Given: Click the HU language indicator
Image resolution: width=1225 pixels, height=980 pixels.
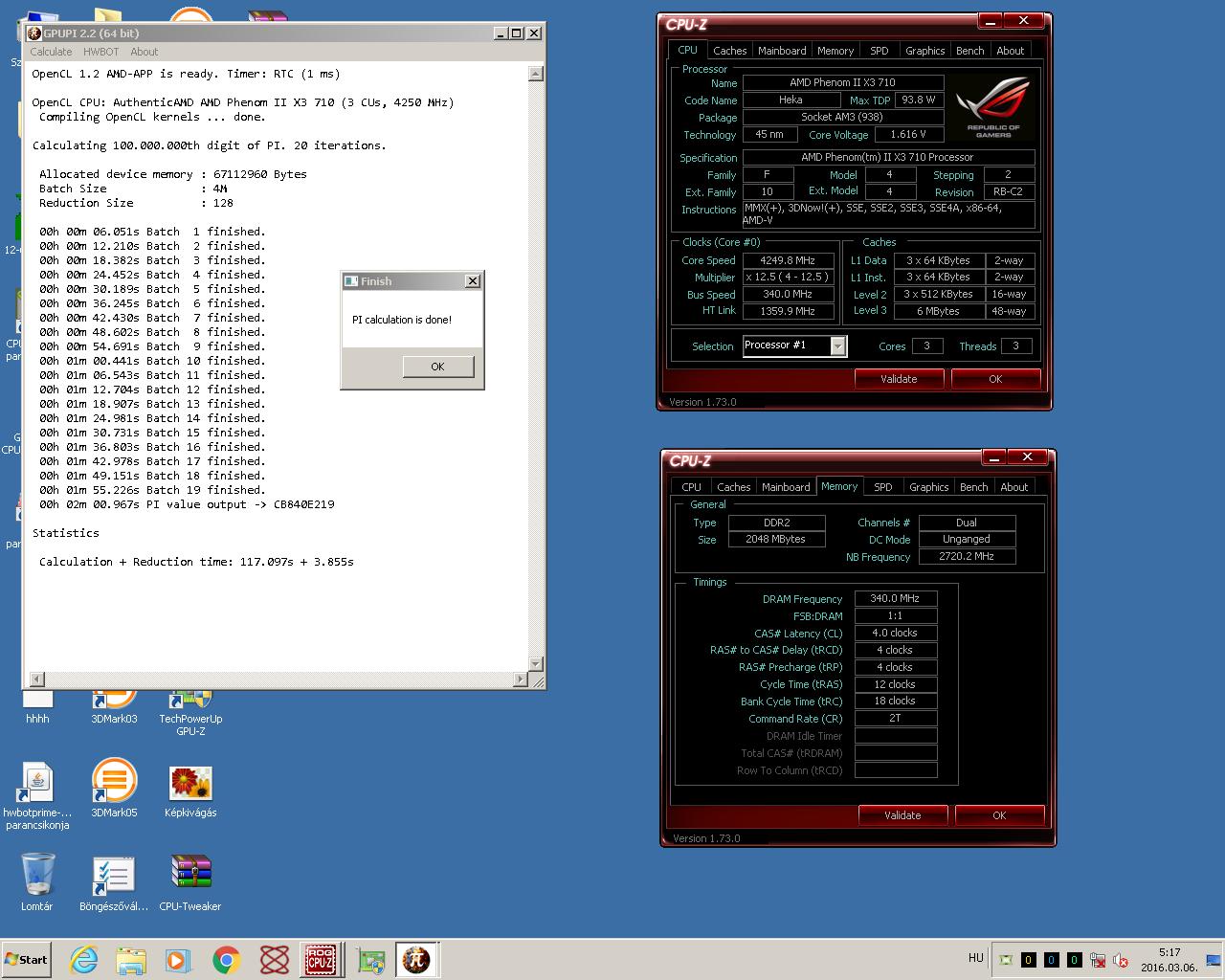Looking at the screenshot, I should point(975,957).
